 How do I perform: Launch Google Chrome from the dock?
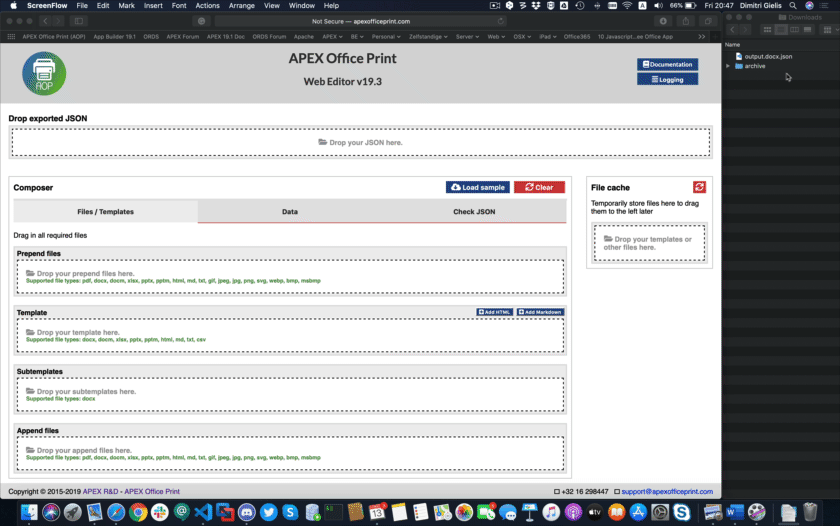[x=138, y=512]
